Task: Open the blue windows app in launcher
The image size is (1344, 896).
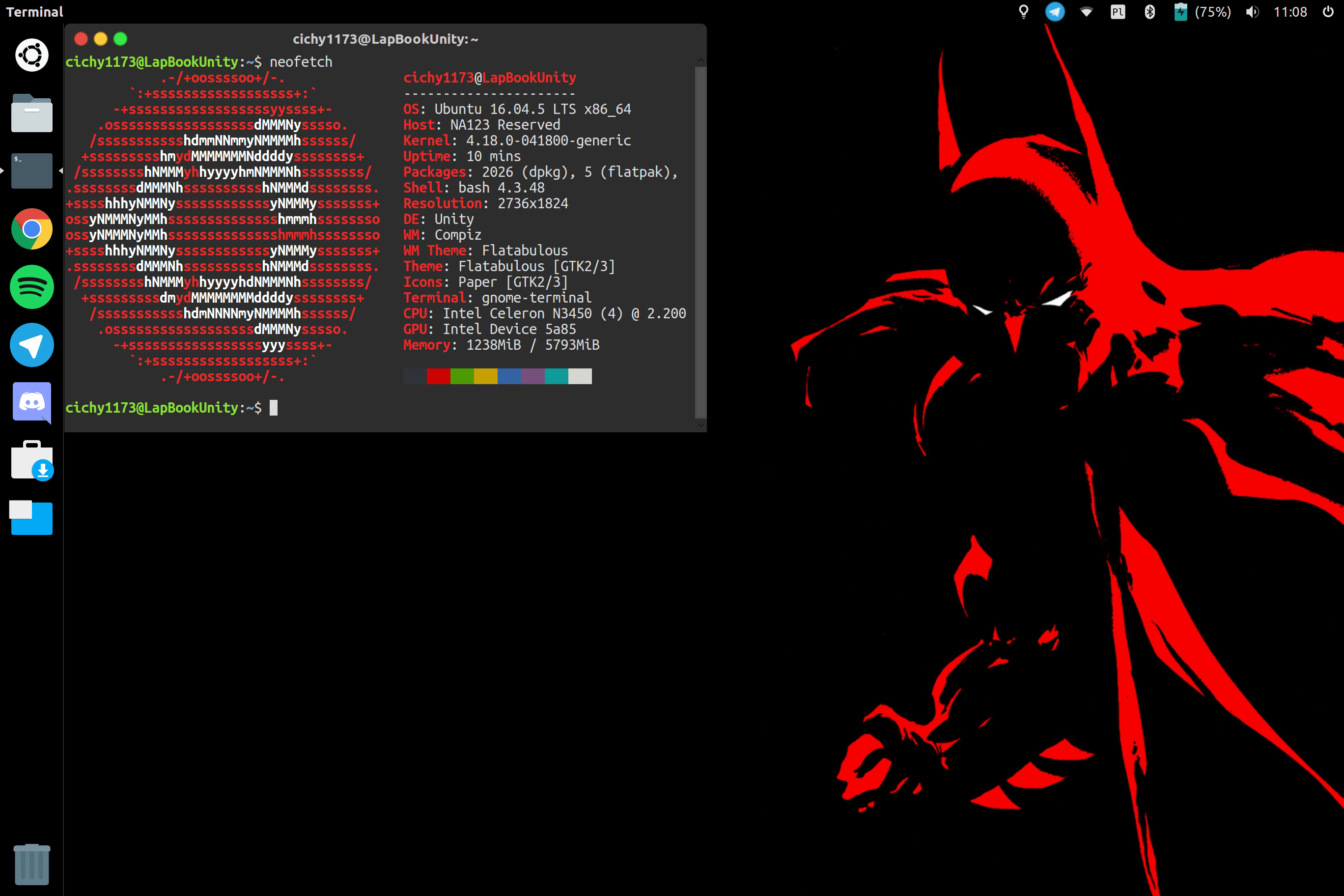Action: [31, 518]
